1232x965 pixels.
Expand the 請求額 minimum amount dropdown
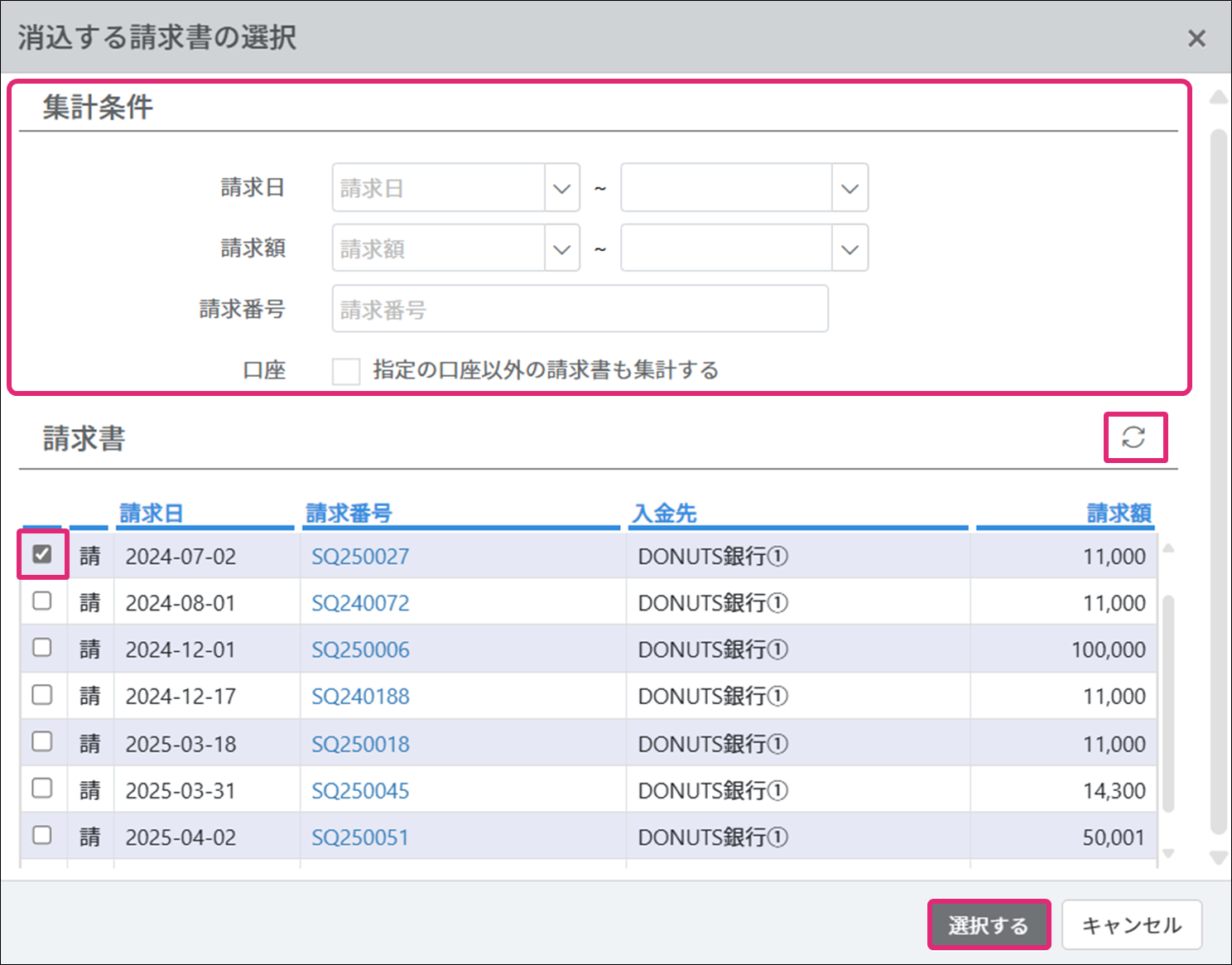click(561, 249)
